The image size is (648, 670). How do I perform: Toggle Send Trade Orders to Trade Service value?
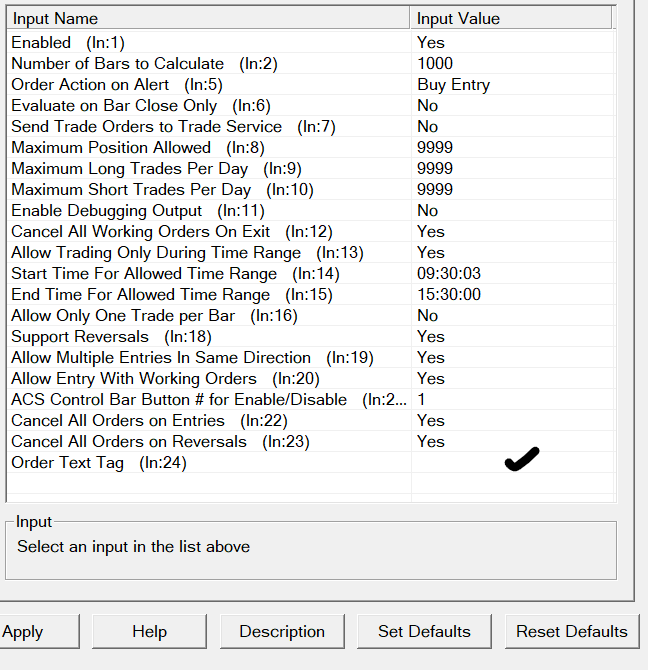pyautogui.click(x=428, y=126)
